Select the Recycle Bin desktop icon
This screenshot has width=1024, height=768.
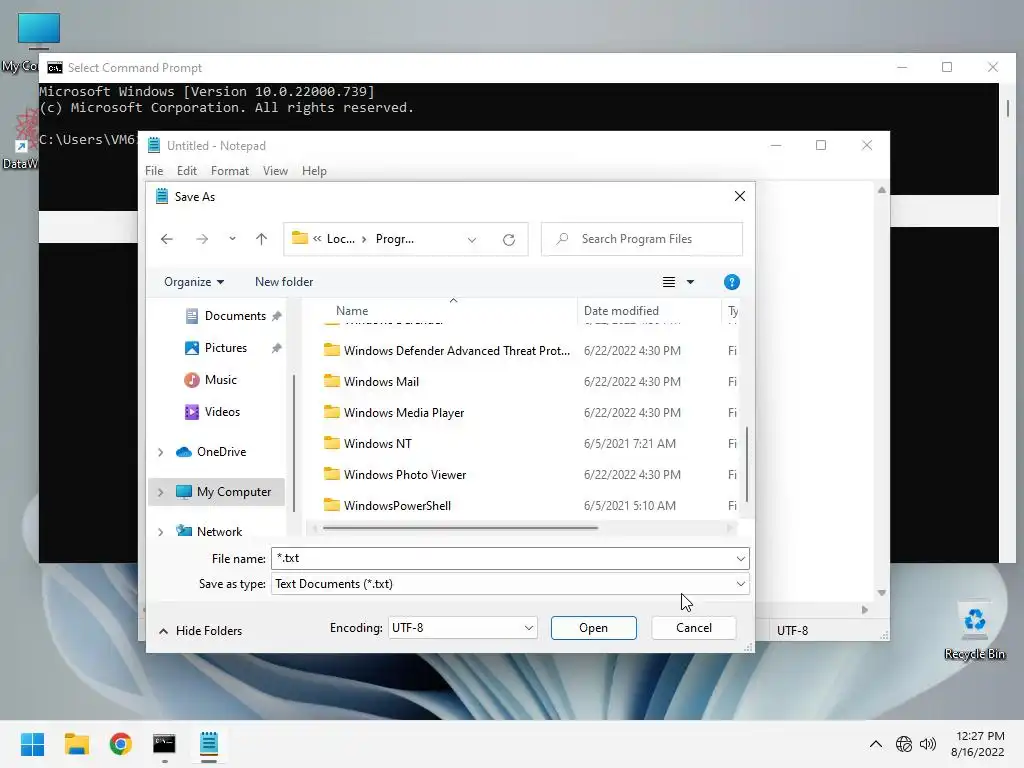[974, 631]
